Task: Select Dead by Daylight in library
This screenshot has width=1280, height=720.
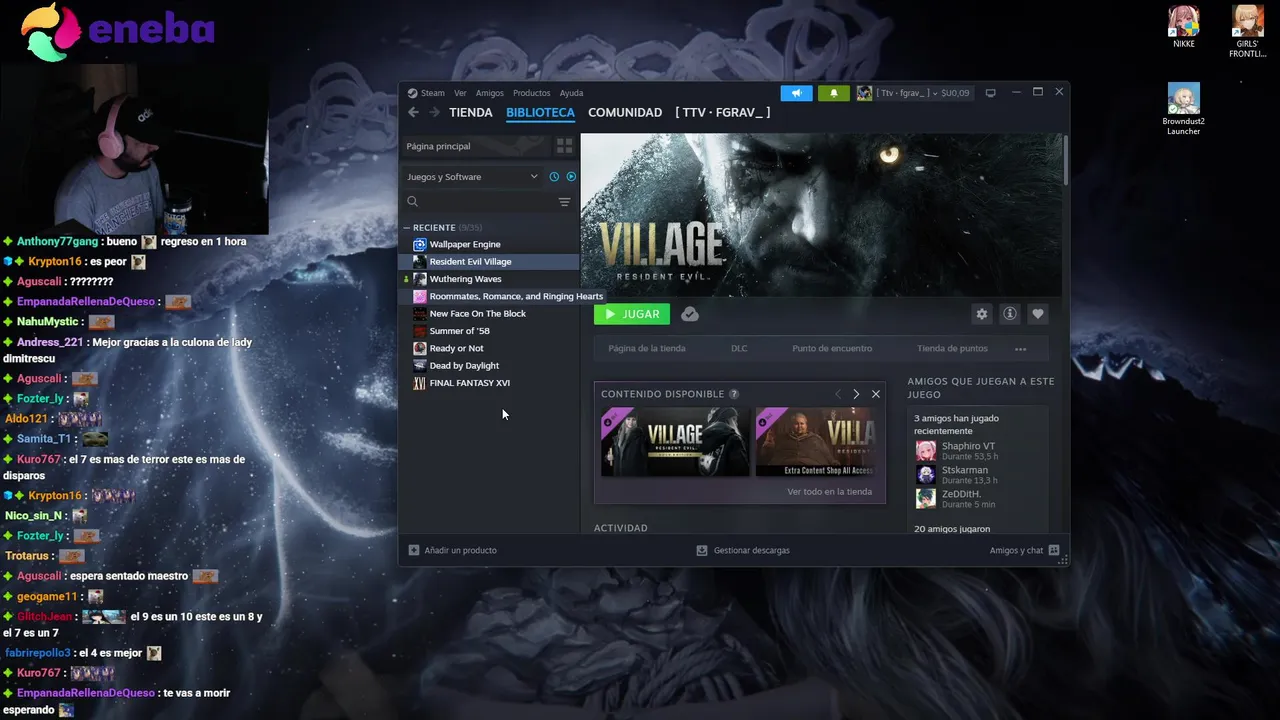Action: (x=489, y=366)
